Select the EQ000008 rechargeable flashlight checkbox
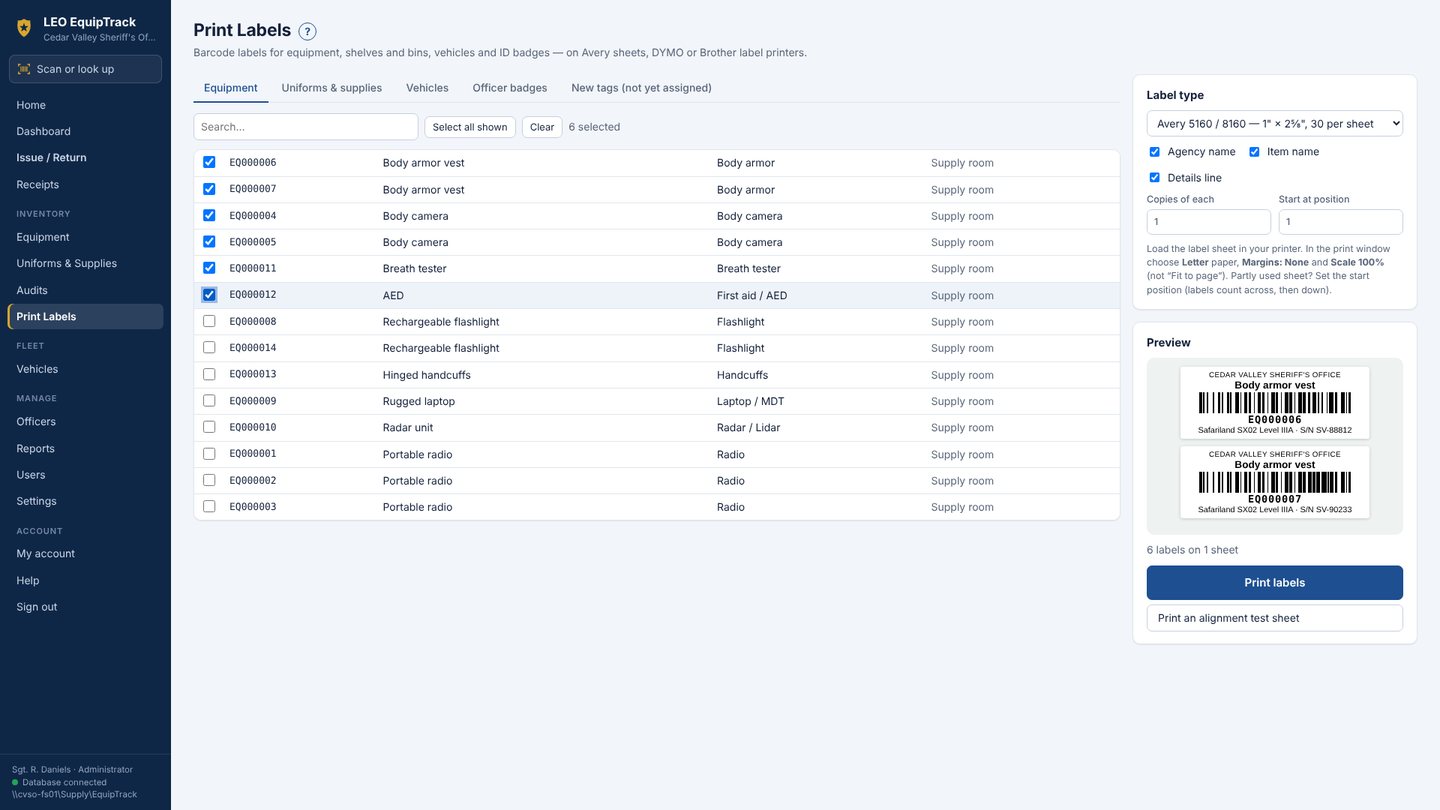The width and height of the screenshot is (1440, 810). click(x=209, y=321)
